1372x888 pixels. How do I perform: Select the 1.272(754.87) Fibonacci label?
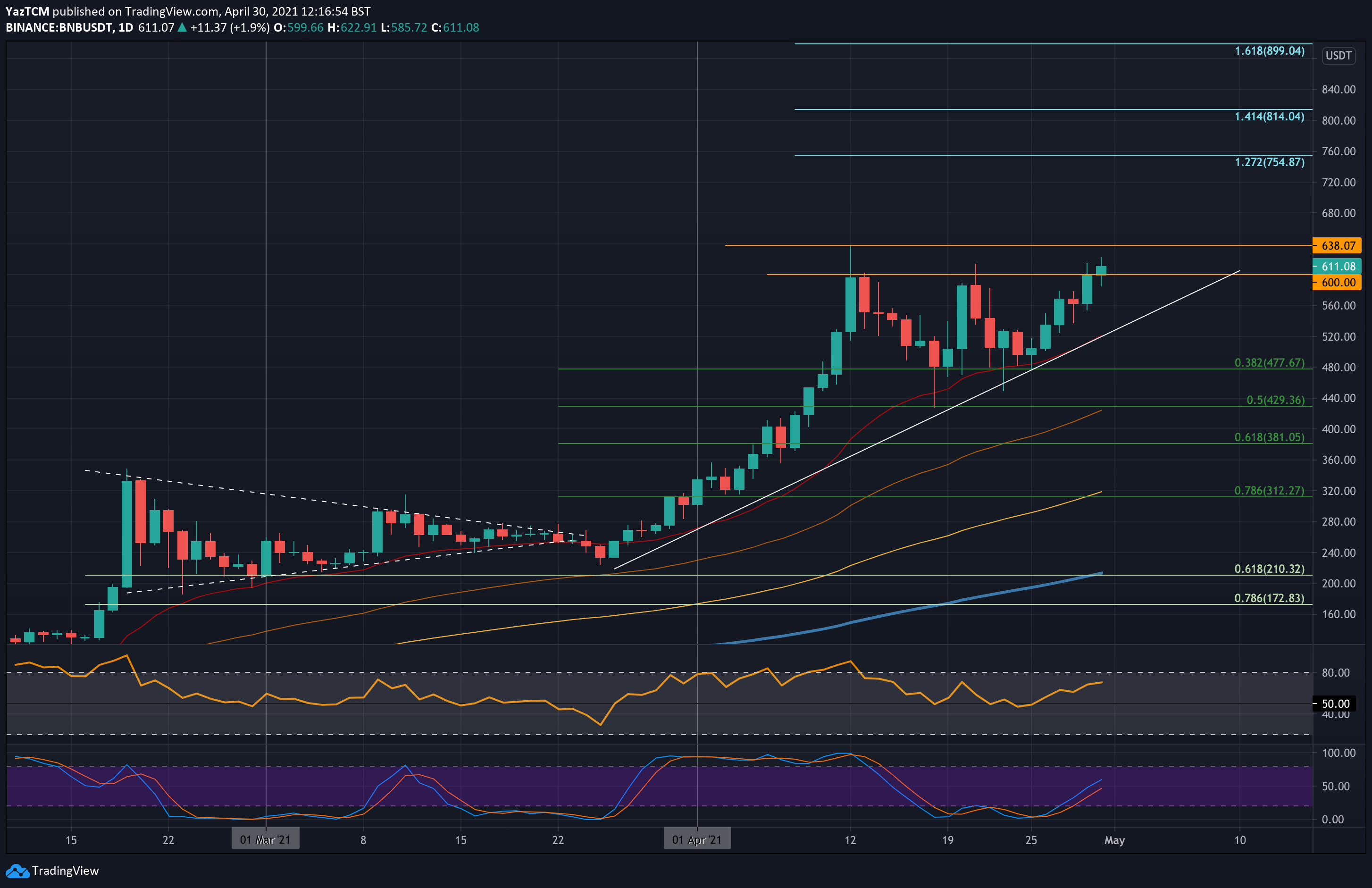(1269, 163)
